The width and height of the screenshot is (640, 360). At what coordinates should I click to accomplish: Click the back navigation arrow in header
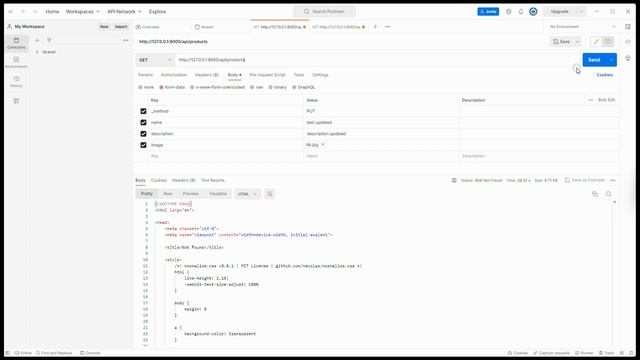point(24,12)
